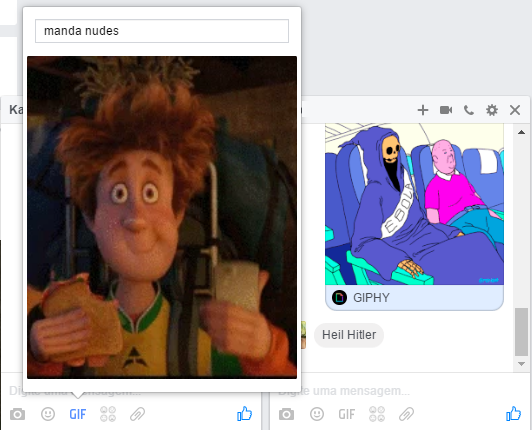
Task: Open GIF search in right chat
Action: coord(347,414)
